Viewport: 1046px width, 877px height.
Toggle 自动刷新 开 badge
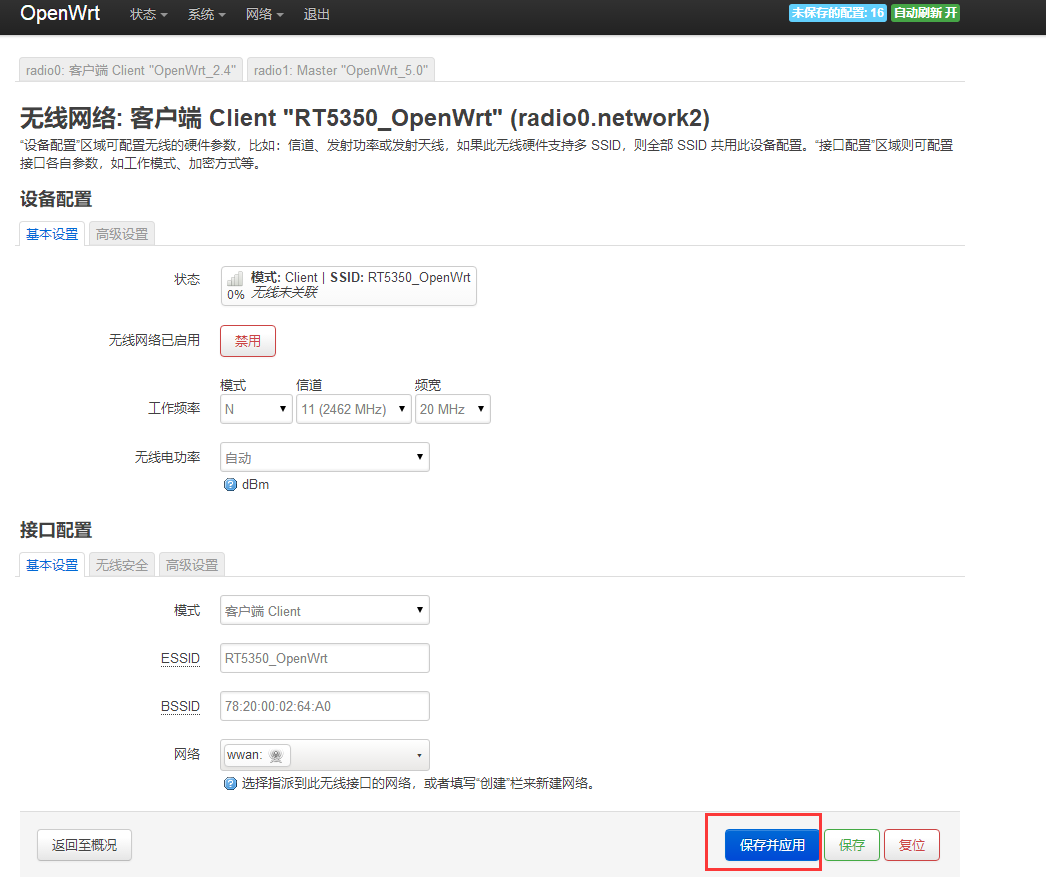tap(925, 13)
